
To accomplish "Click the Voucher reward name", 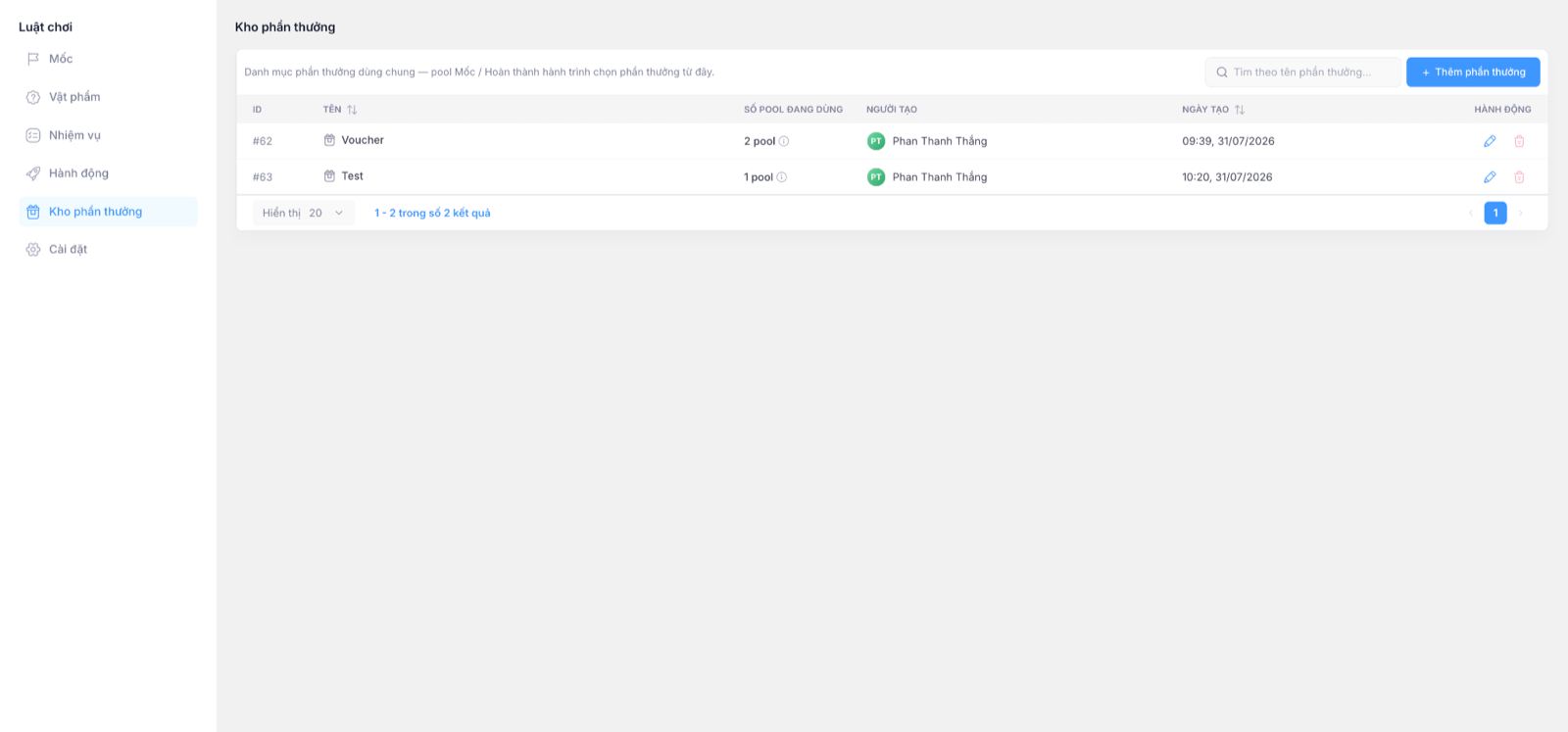I will [x=363, y=140].
